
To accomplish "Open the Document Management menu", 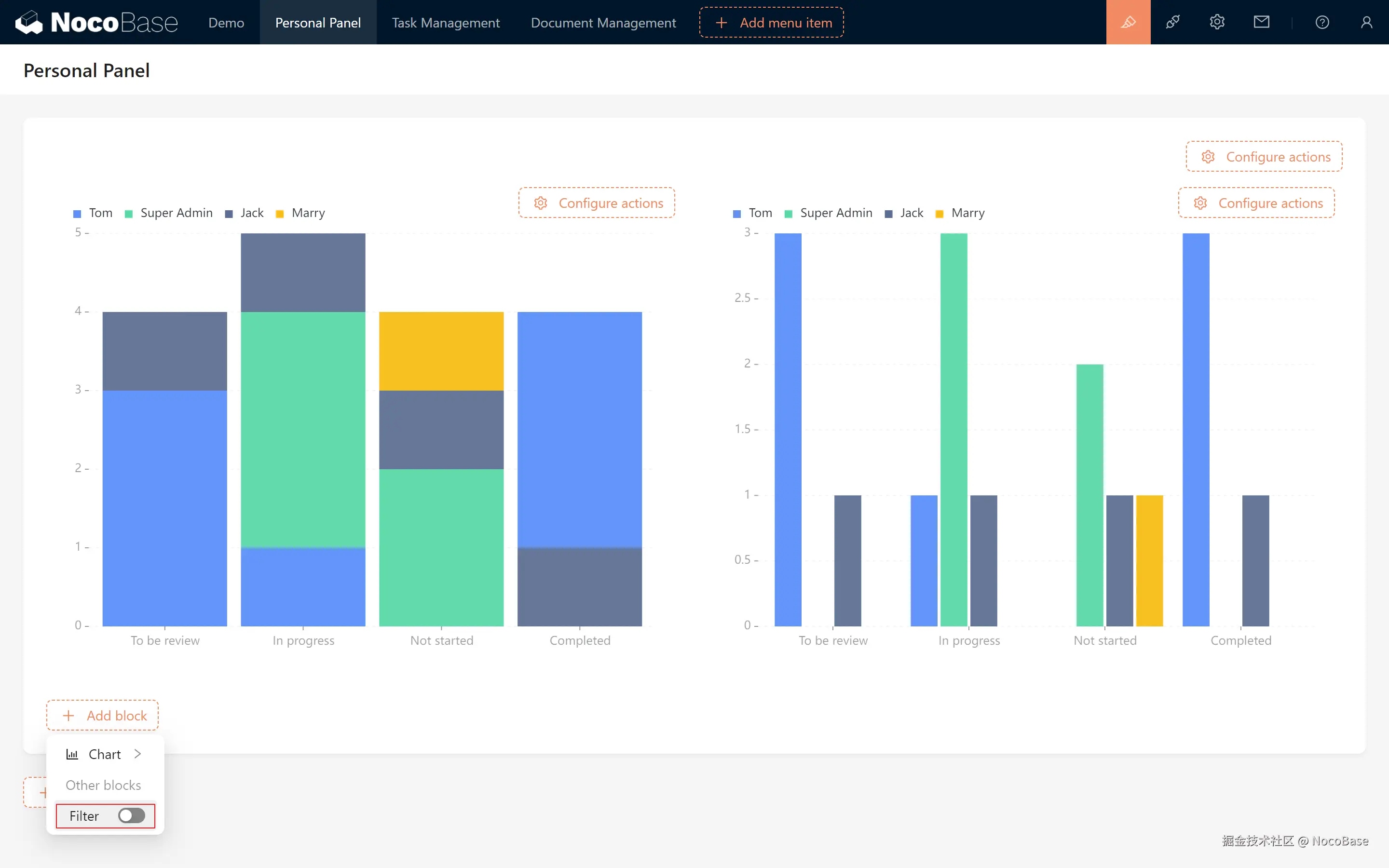I will (603, 22).
